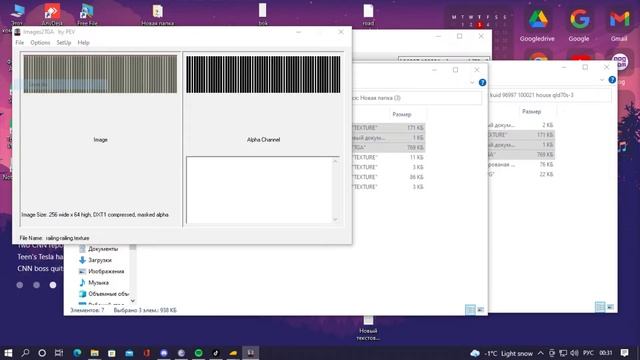Select the 'road' desktop file icon
The height and width of the screenshot is (360, 640).
(x=368, y=14)
